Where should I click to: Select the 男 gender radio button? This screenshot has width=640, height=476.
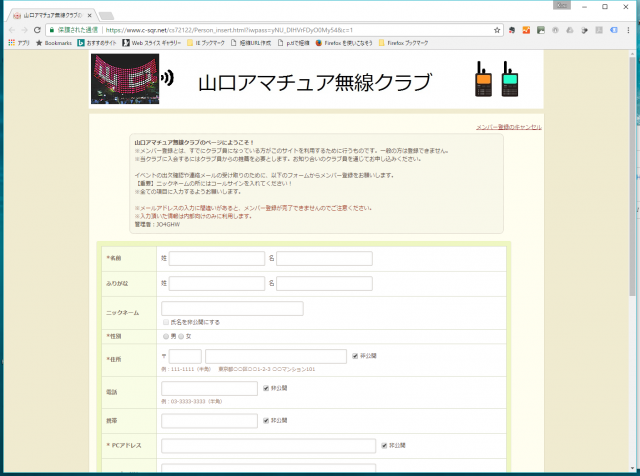coord(165,336)
